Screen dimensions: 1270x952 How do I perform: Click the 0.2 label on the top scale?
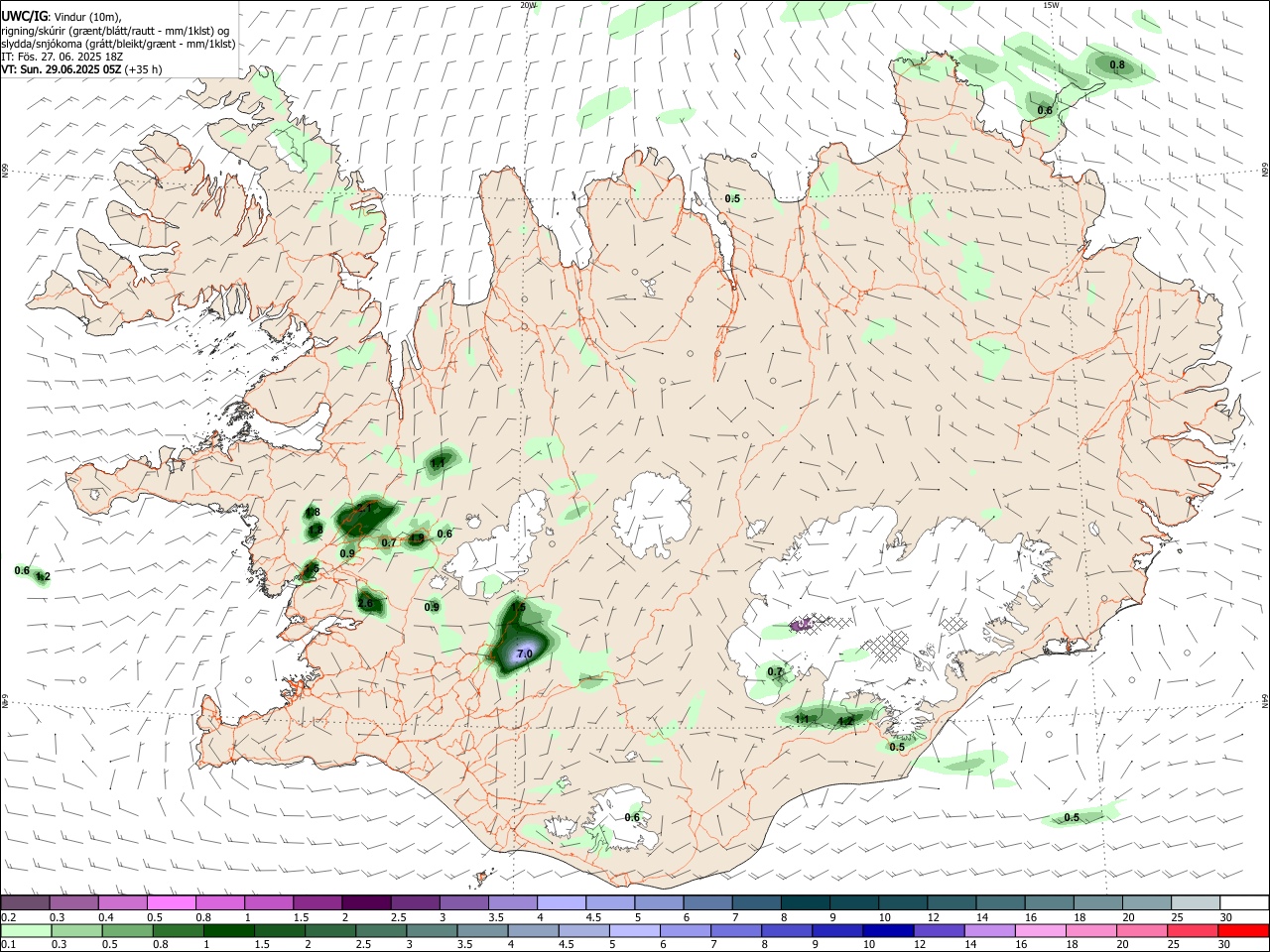[8, 917]
